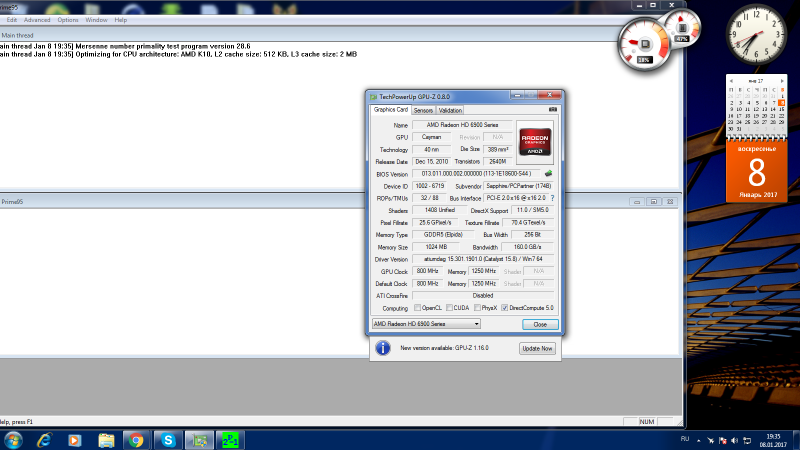The image size is (800, 450).
Task: Toggle the OpenCL checkbox
Action: click(417, 307)
